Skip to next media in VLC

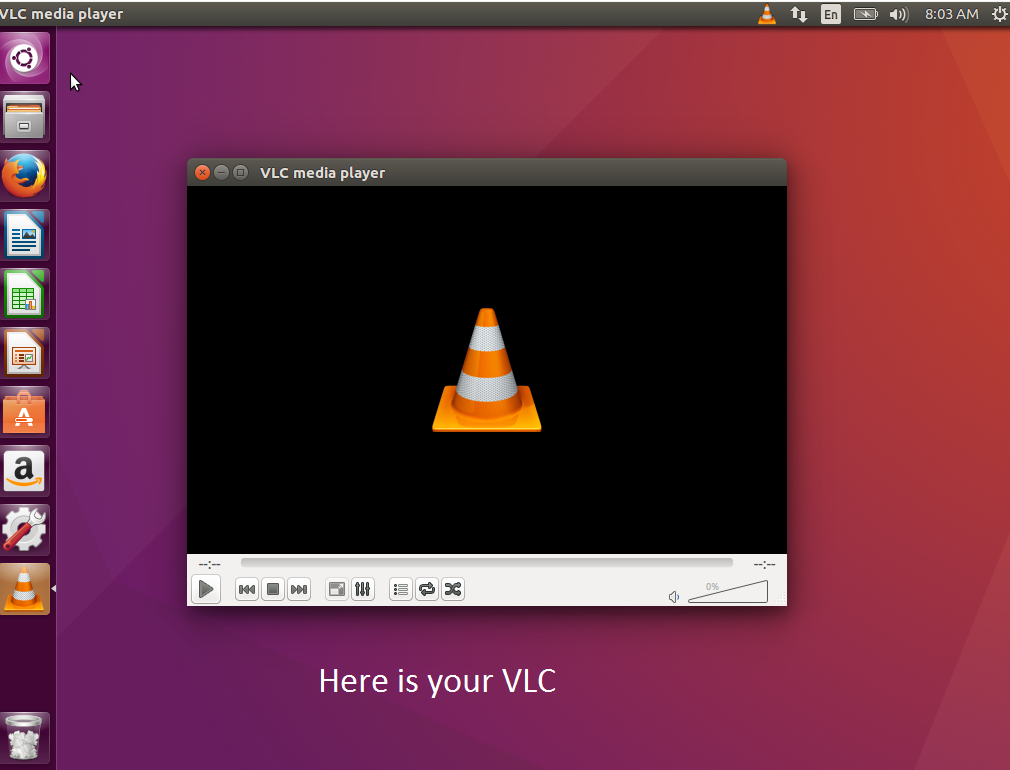tap(299, 589)
